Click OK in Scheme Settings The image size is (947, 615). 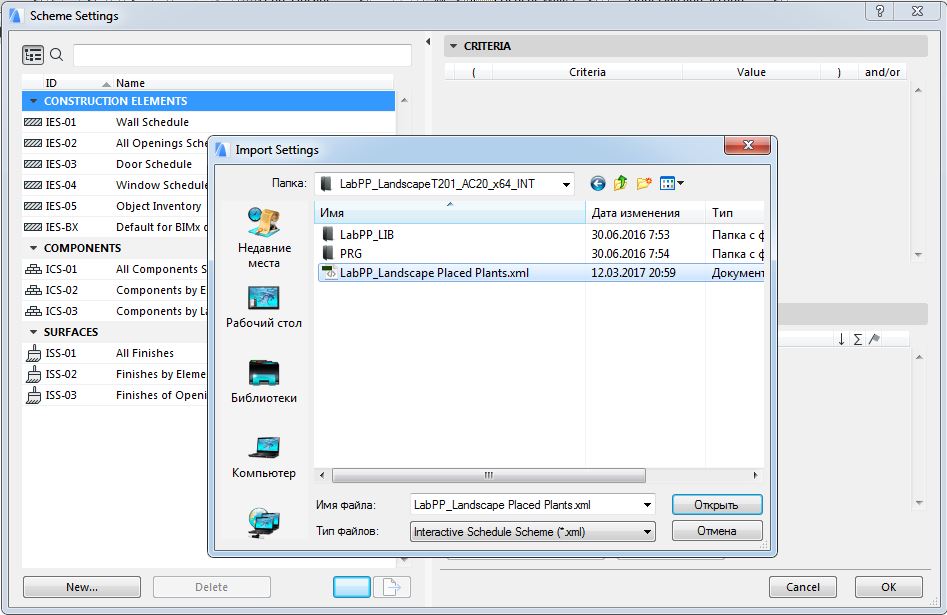click(x=888, y=587)
